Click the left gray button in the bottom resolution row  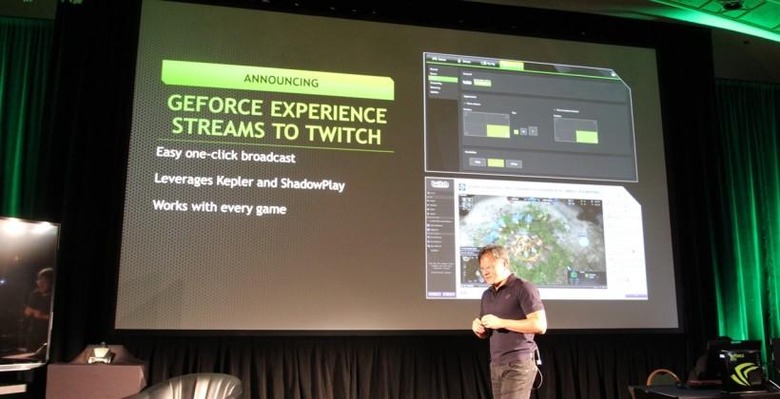478,162
